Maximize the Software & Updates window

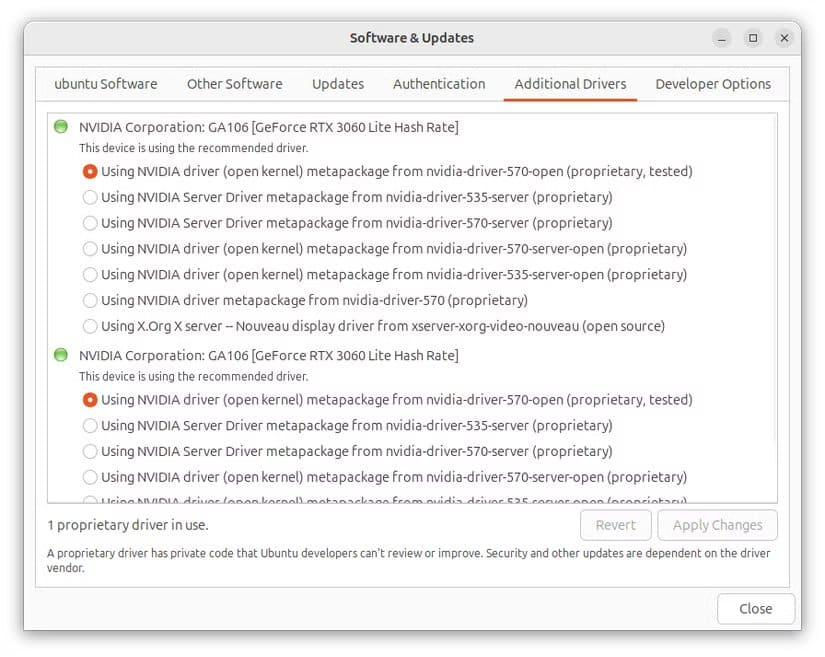pos(753,38)
